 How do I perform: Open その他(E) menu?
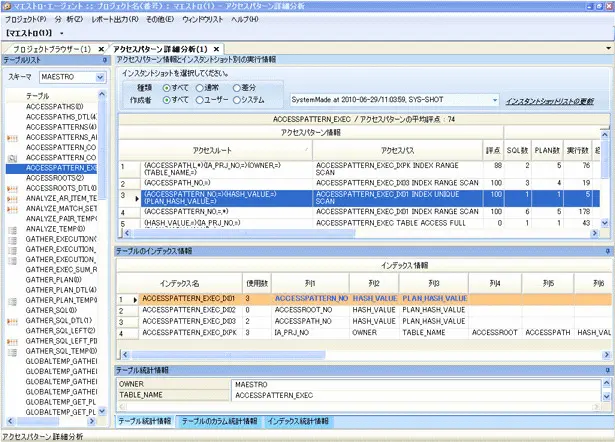pos(160,19)
